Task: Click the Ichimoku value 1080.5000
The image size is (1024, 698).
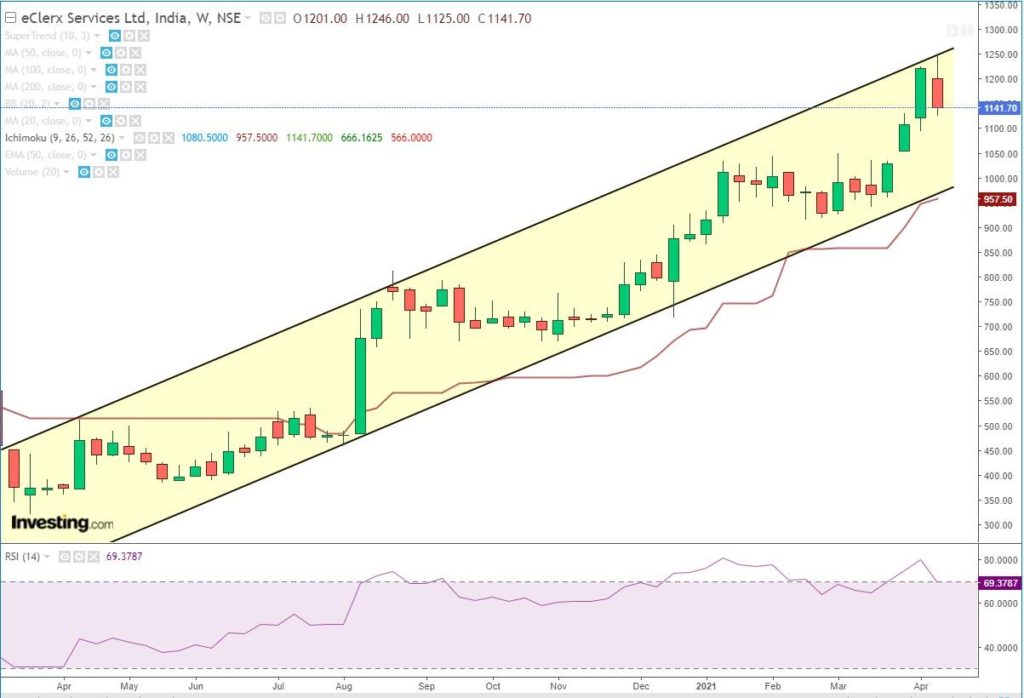Action: [204, 138]
